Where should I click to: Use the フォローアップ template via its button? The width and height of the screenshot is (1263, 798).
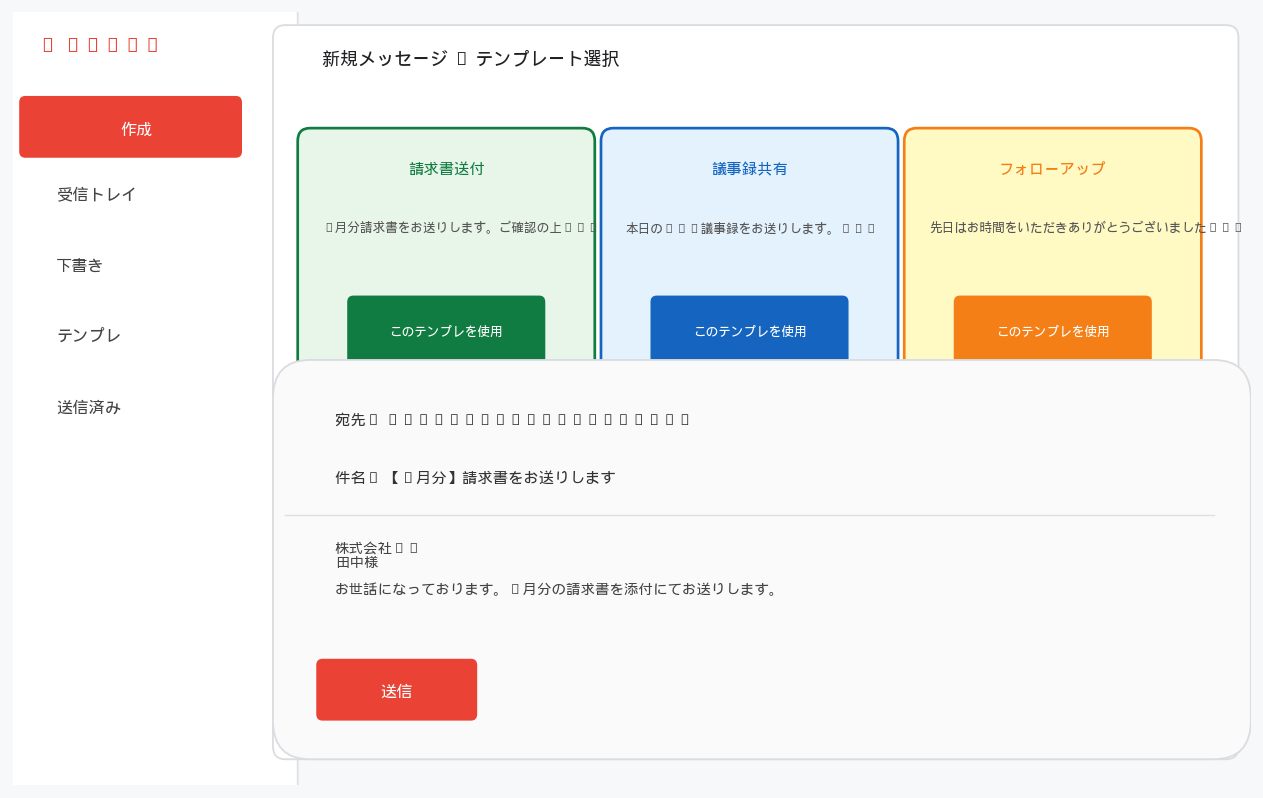pyautogui.click(x=1052, y=331)
